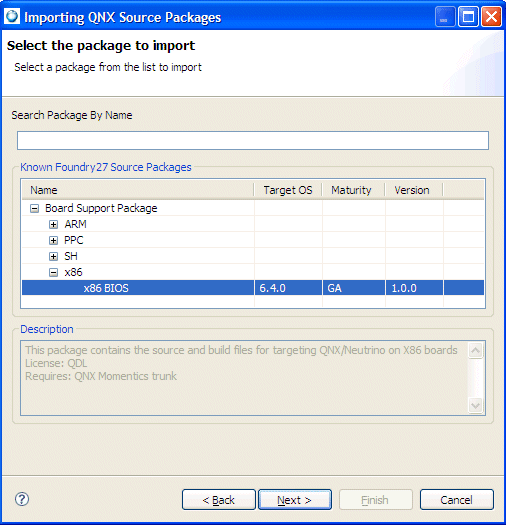Expand the PPC tree node

click(x=53, y=240)
